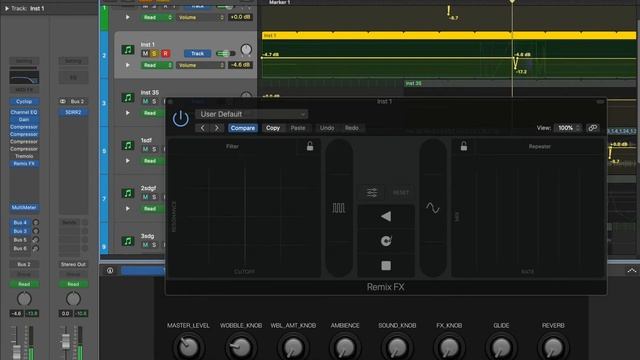Open the 1sdf track Read automation dropdown
The image size is (640, 360).
pyautogui.click(x=153, y=161)
